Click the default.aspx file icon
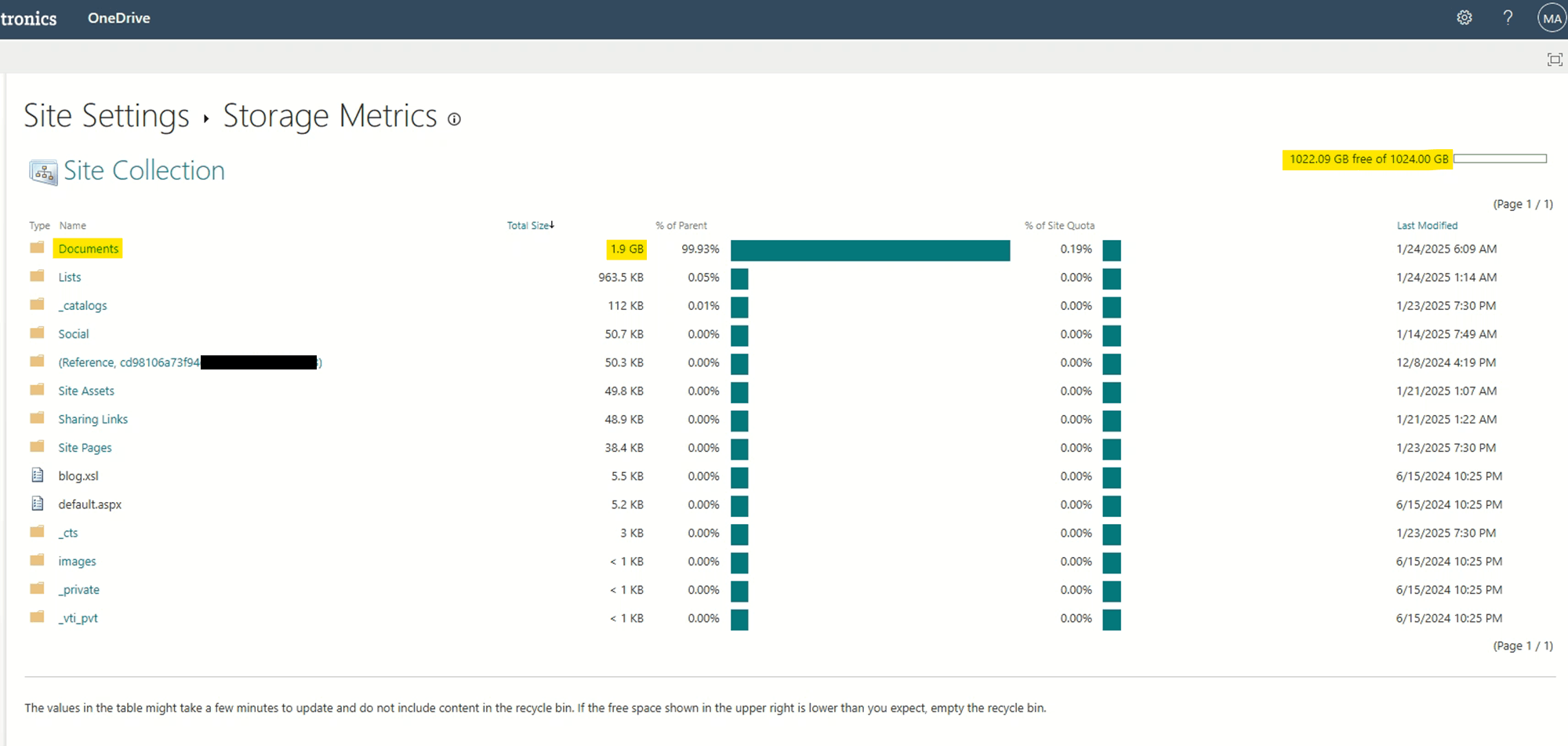The width and height of the screenshot is (1568, 746). pyautogui.click(x=37, y=504)
